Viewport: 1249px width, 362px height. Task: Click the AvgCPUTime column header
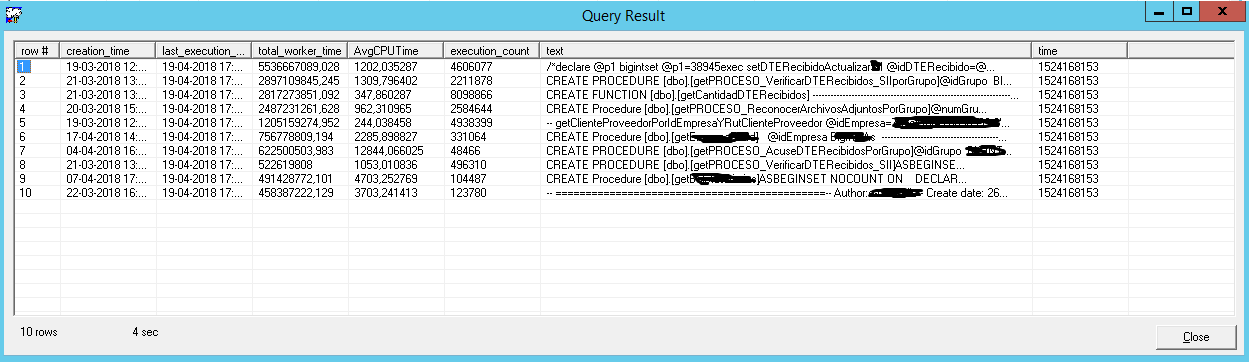[396, 50]
